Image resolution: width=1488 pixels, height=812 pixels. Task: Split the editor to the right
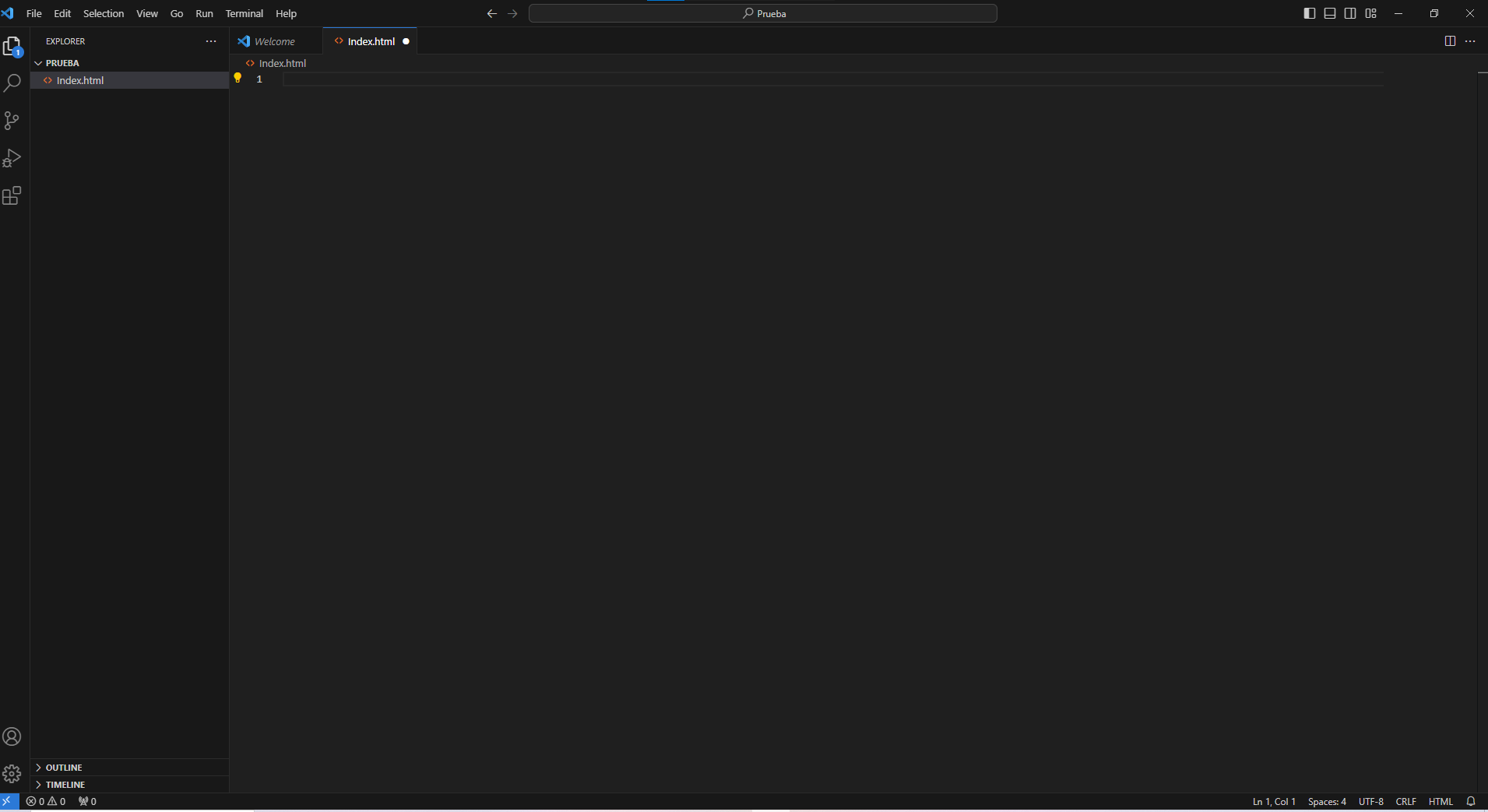[x=1450, y=41]
